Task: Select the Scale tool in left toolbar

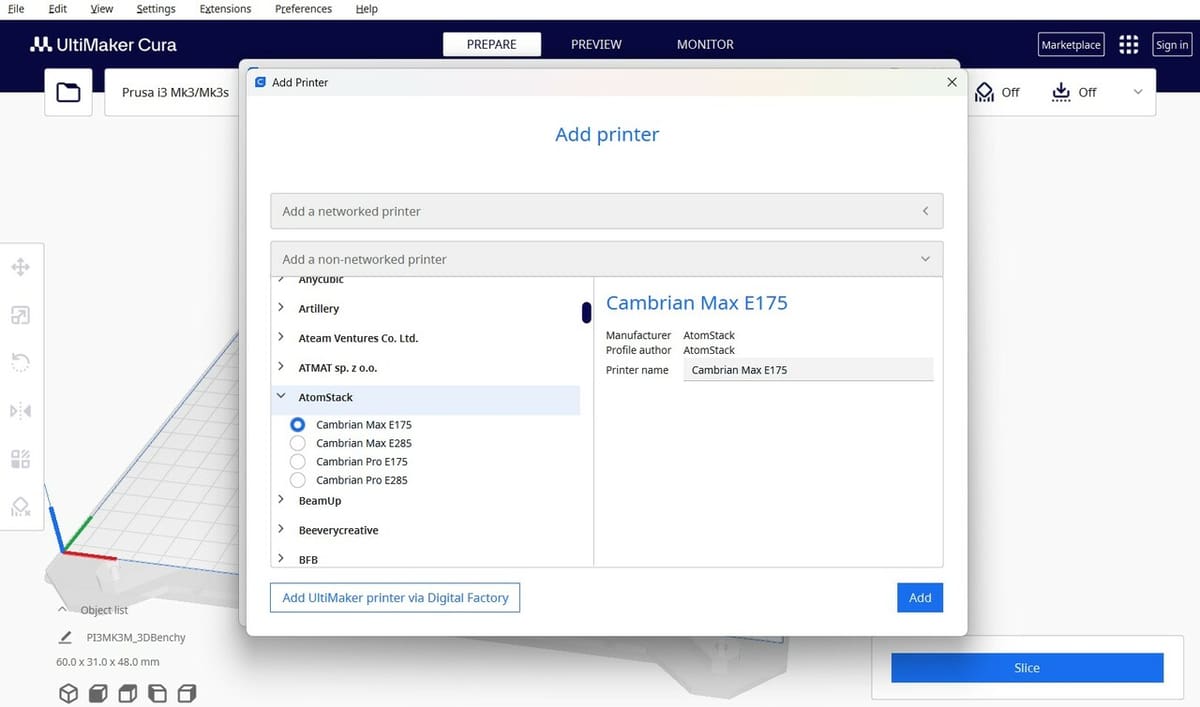Action: pos(20,315)
